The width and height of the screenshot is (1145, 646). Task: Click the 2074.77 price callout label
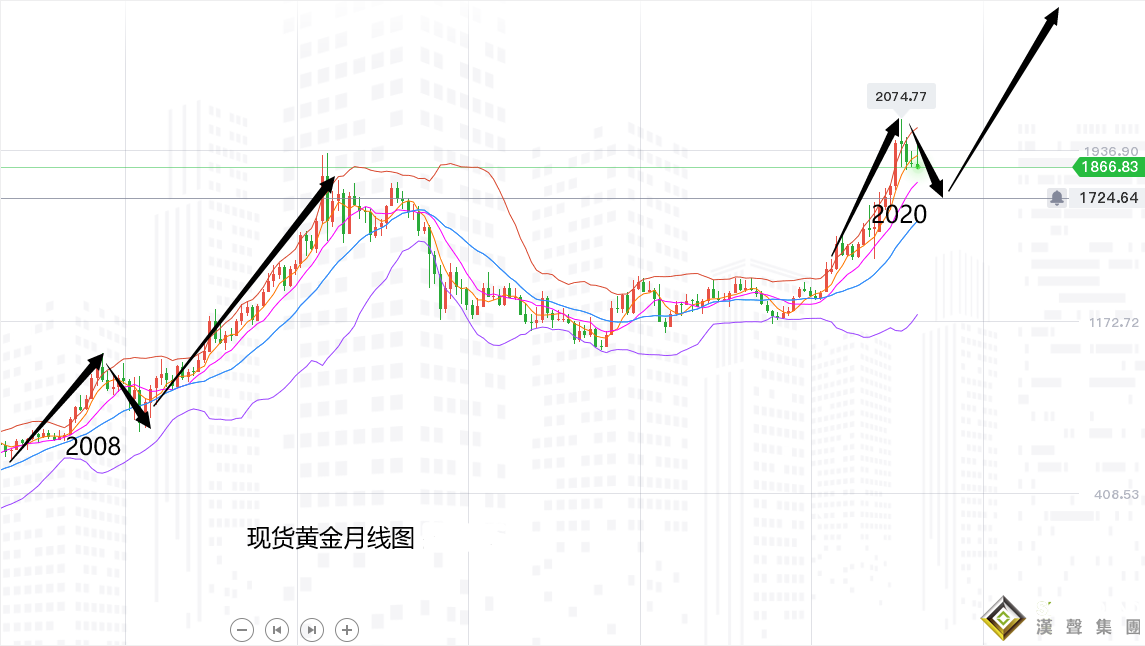tap(903, 96)
